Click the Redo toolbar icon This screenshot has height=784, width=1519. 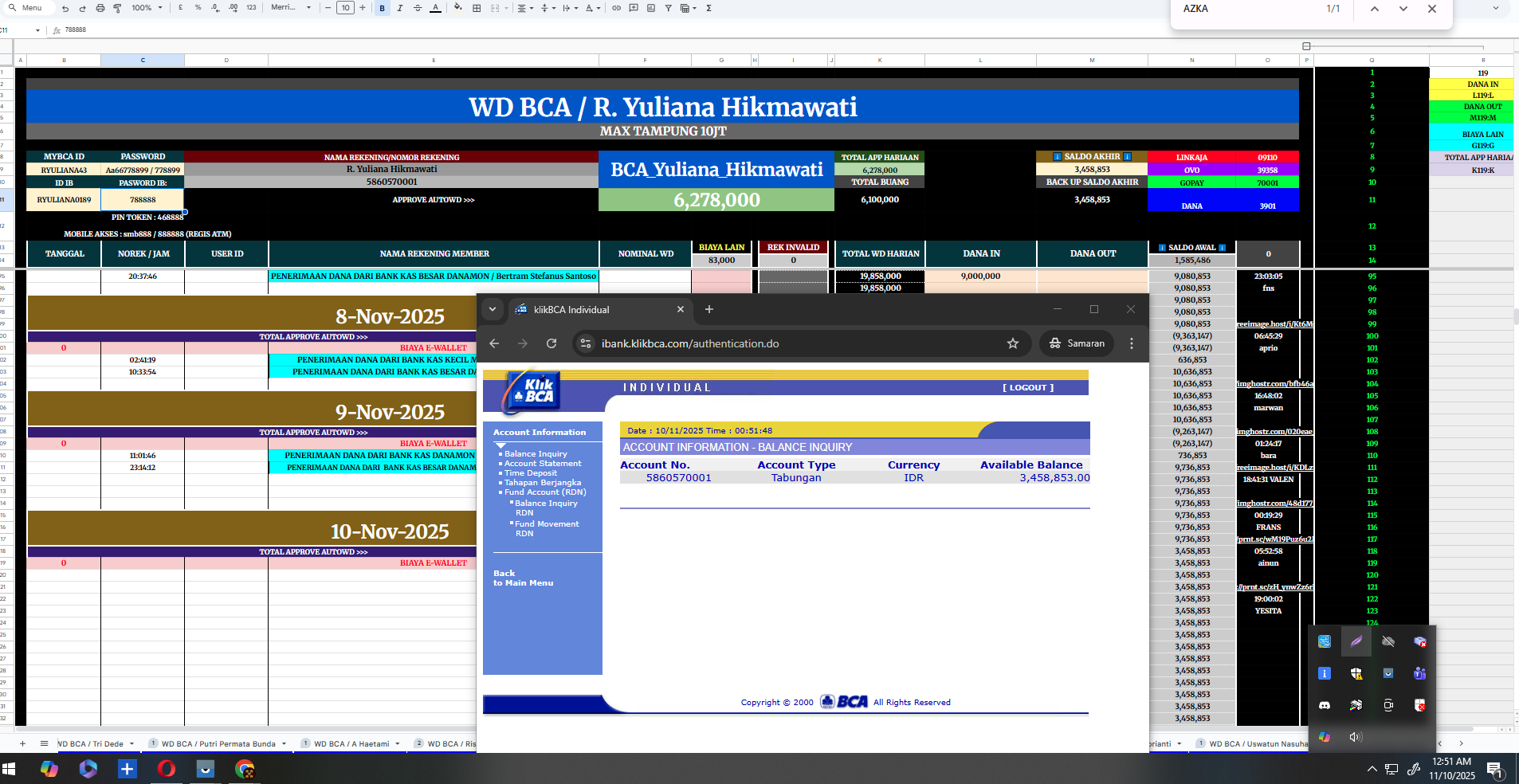coord(82,8)
